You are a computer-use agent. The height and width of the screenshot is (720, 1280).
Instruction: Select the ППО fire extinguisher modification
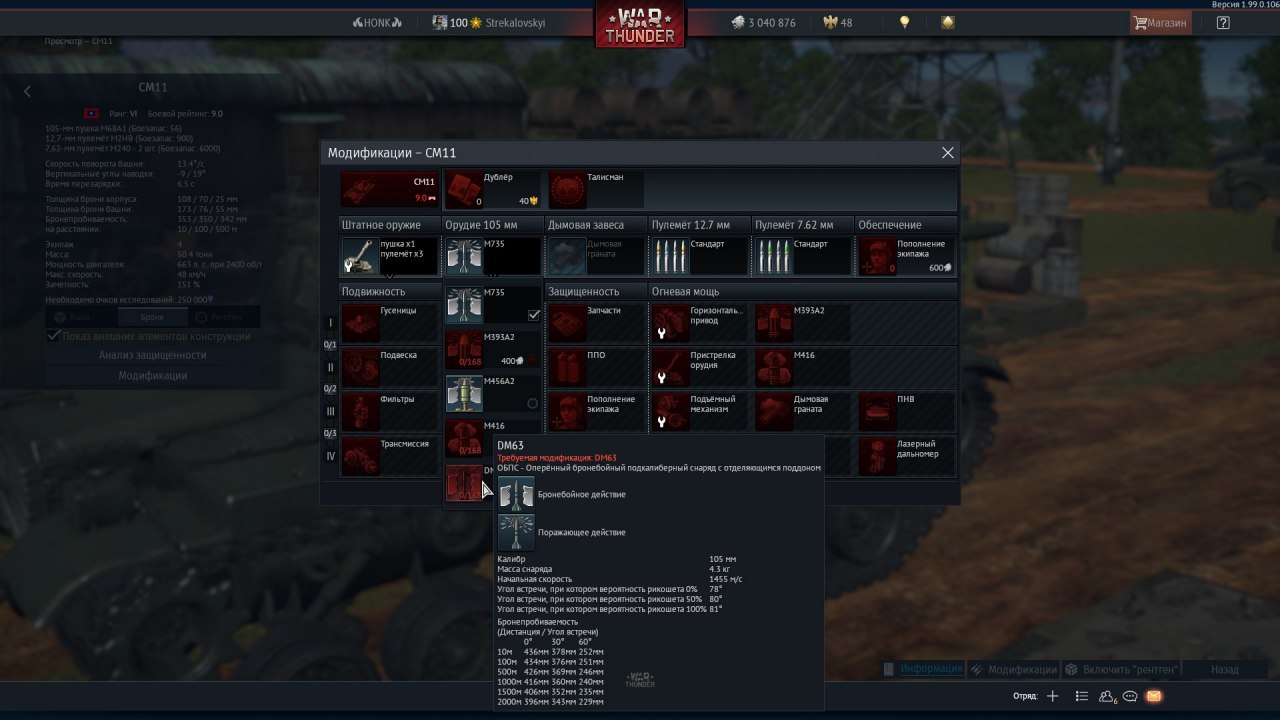[x=596, y=367]
